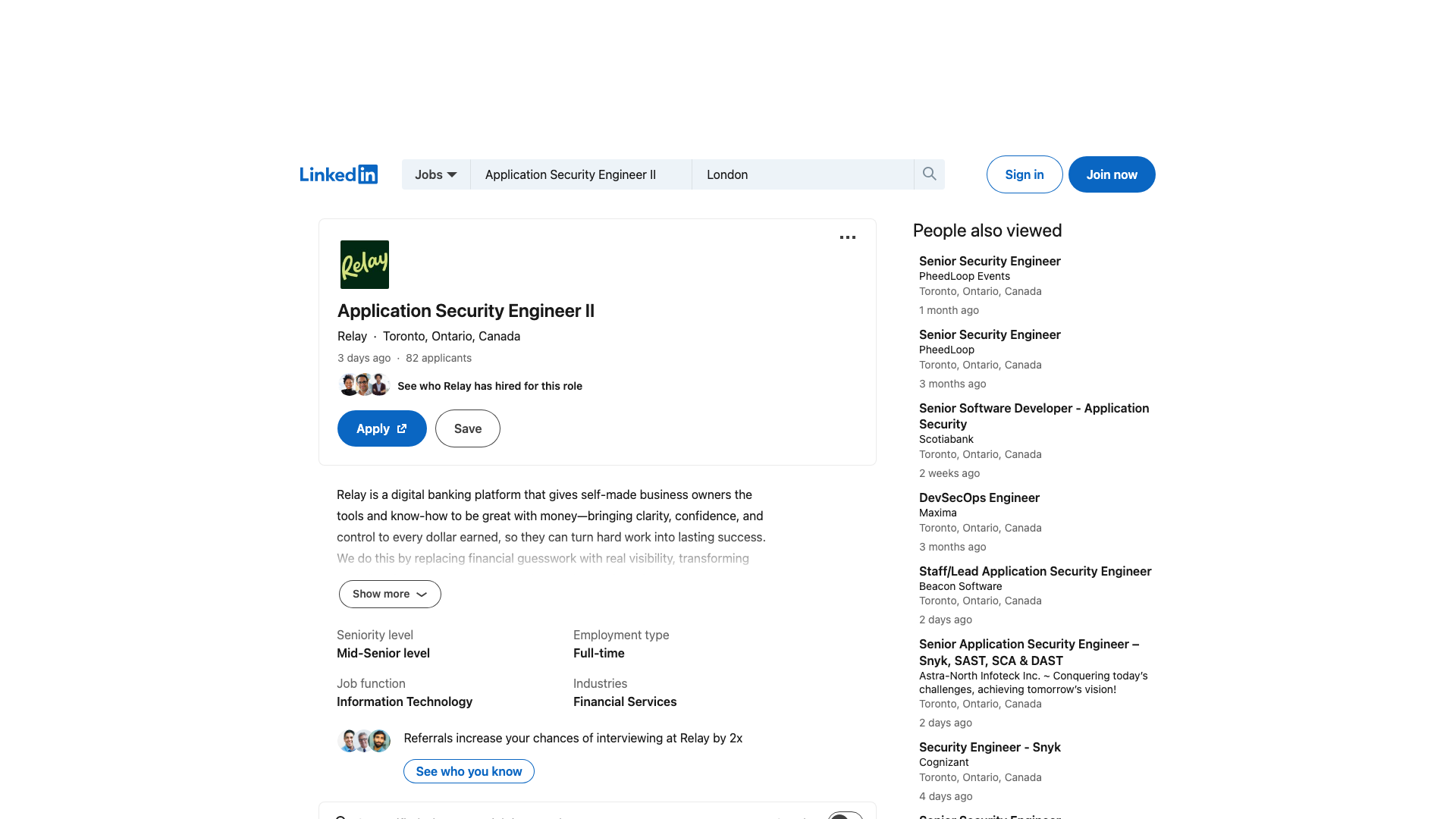The image size is (1456, 819).
Task: Click the People also viewed heading
Action: 987,231
